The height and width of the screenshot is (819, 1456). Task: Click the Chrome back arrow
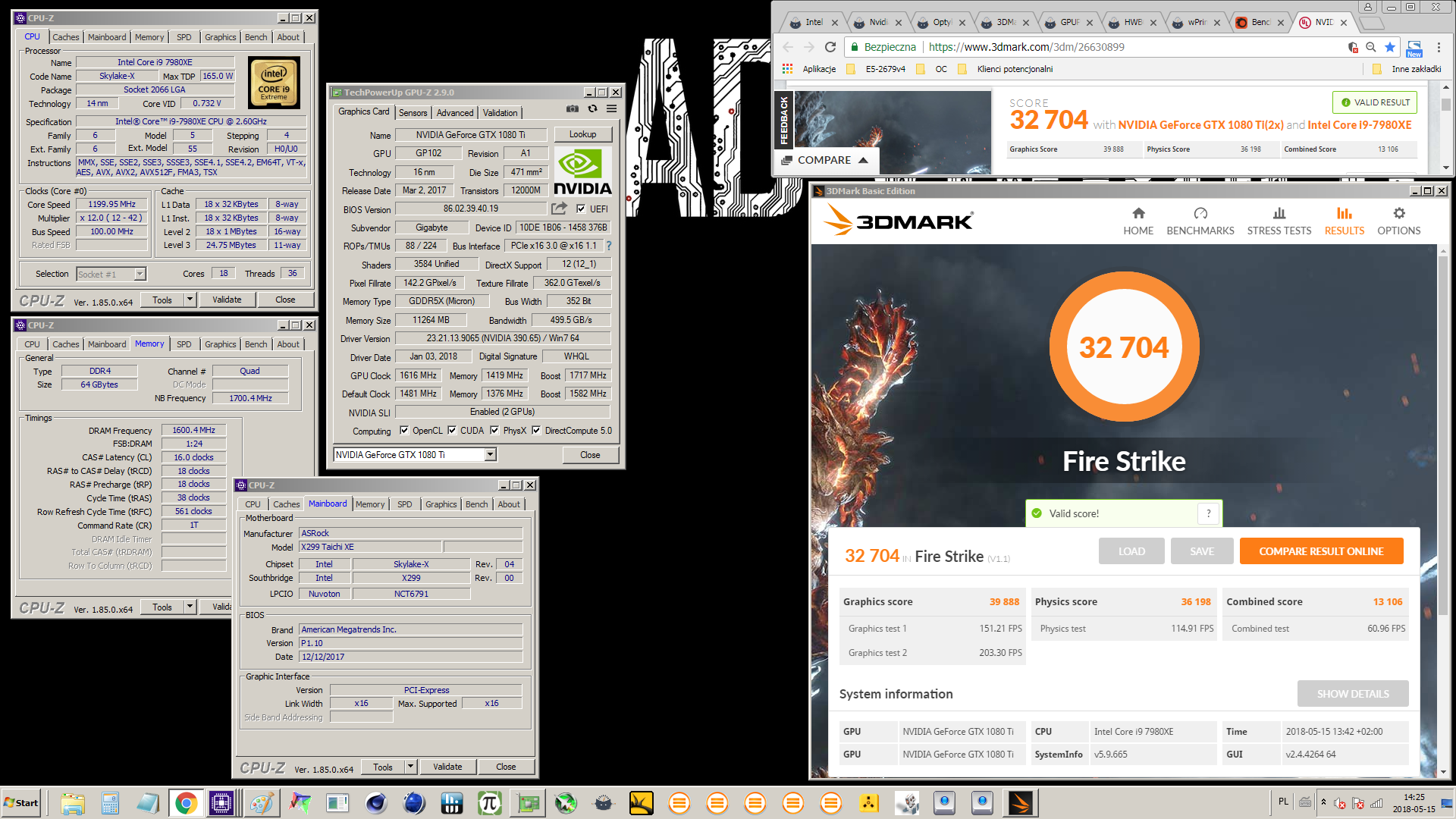[x=788, y=47]
